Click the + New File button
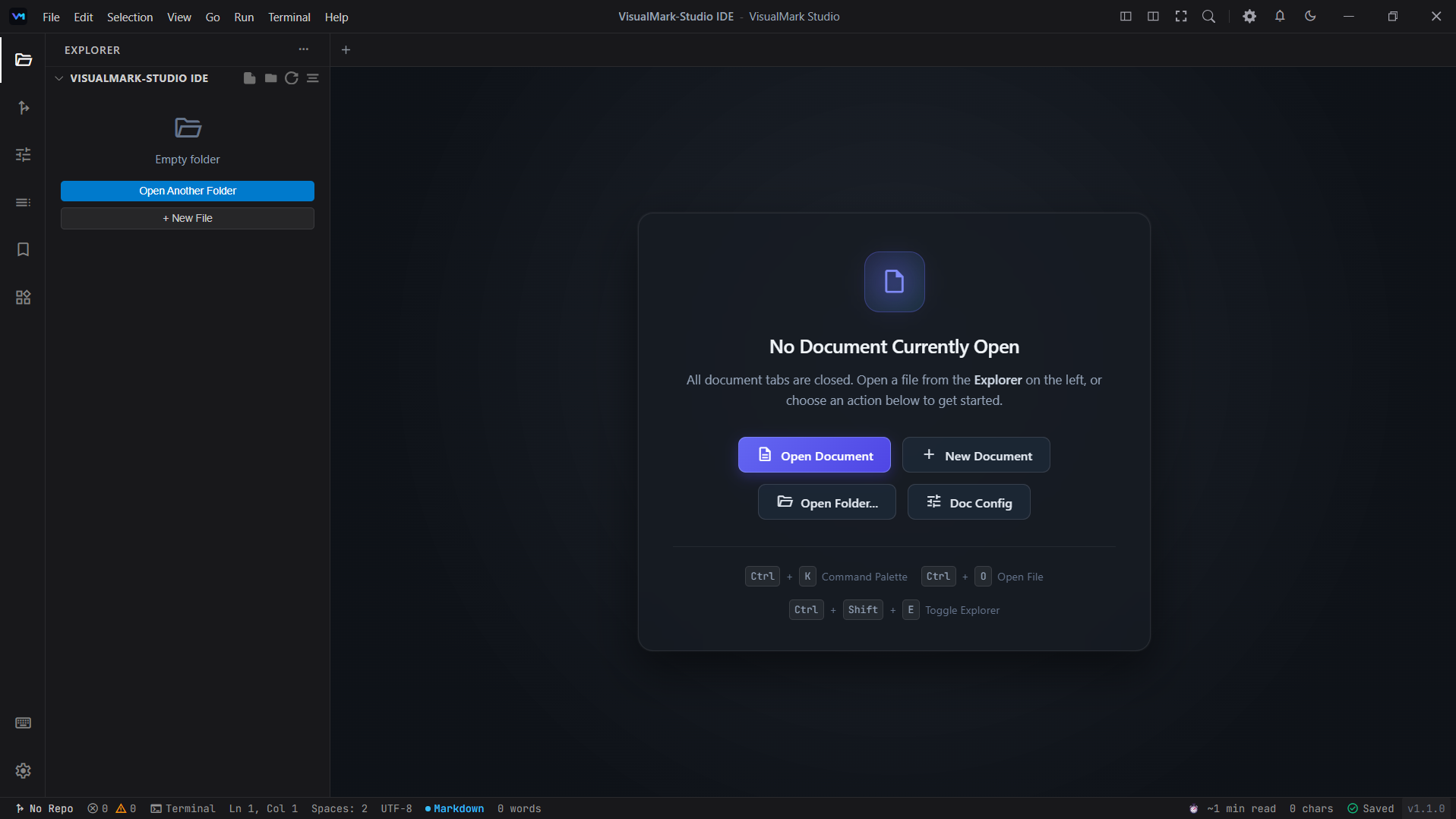Viewport: 1456px width, 819px height. click(188, 218)
